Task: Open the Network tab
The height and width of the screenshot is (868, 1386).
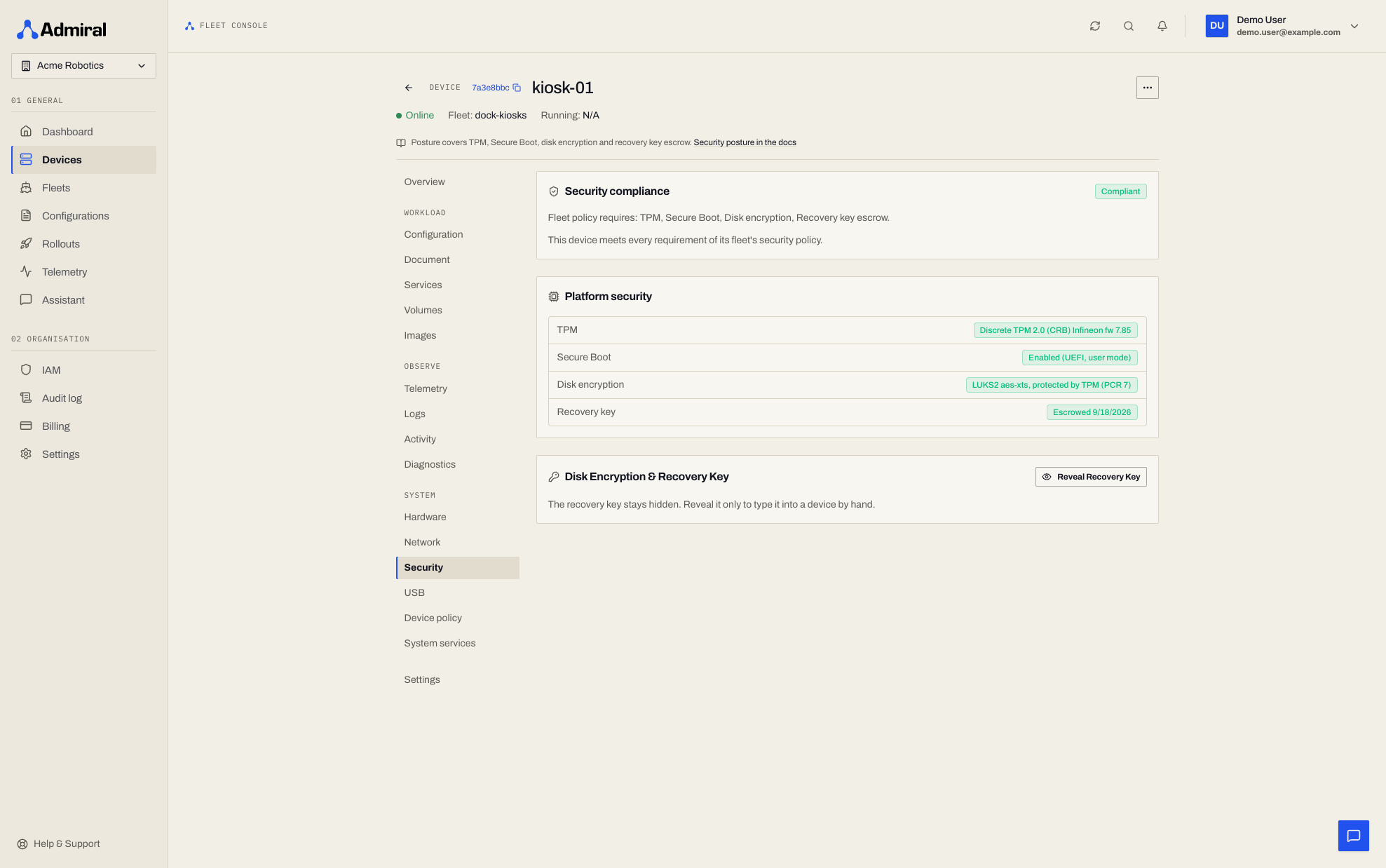Action: point(457,543)
